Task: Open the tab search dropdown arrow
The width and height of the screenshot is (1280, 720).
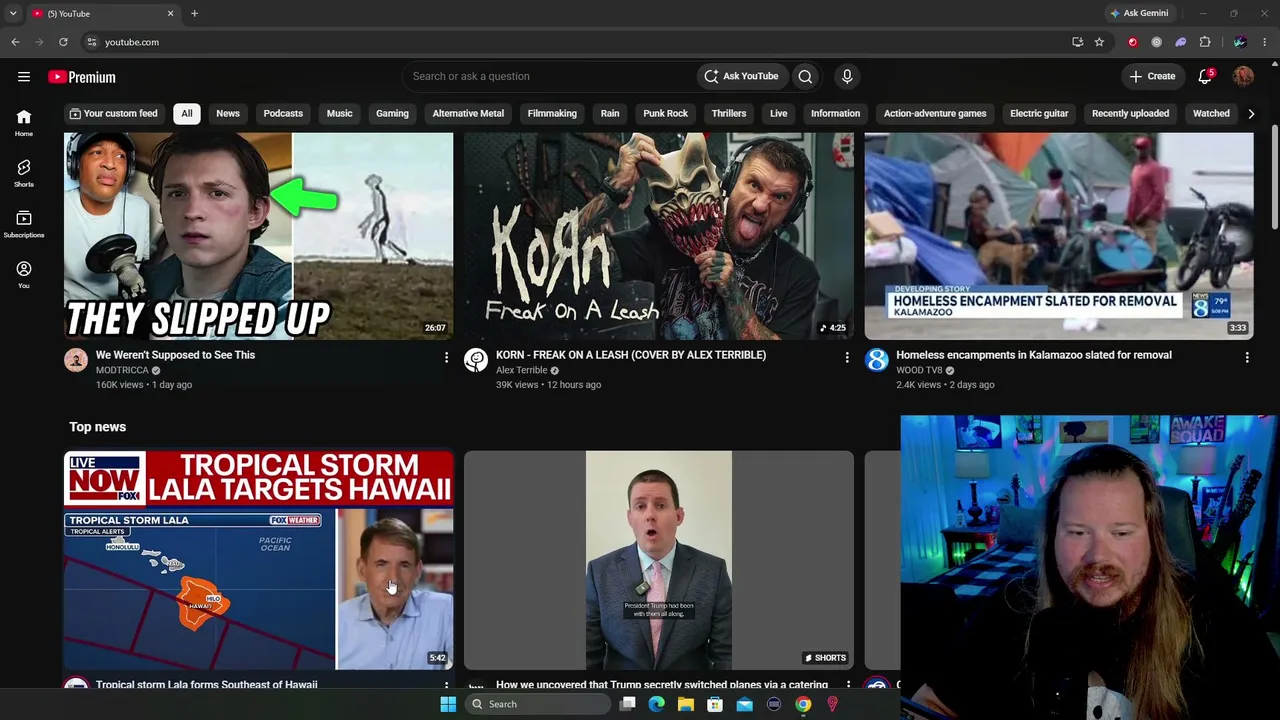Action: click(13, 13)
